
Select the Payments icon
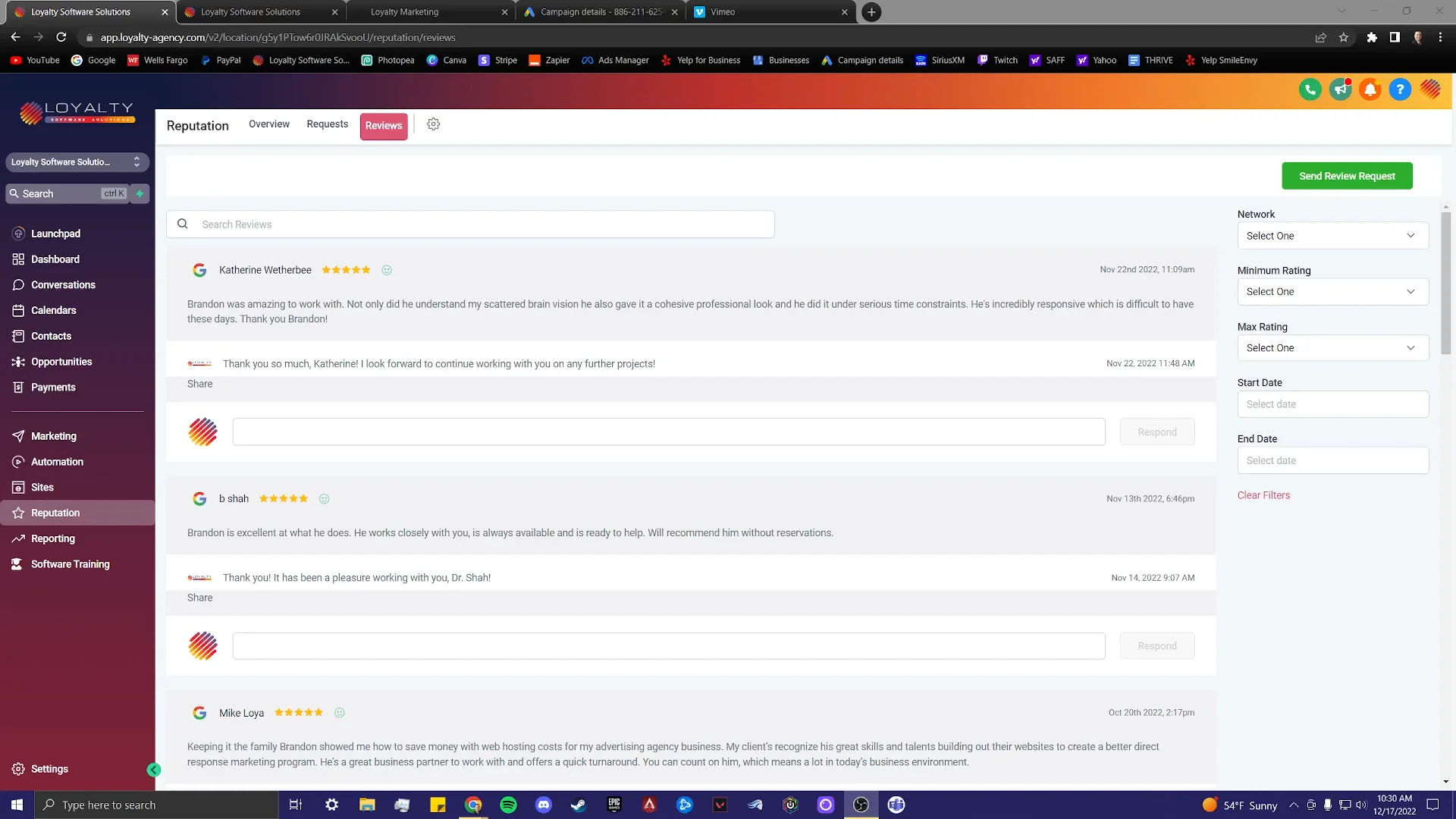point(53,387)
